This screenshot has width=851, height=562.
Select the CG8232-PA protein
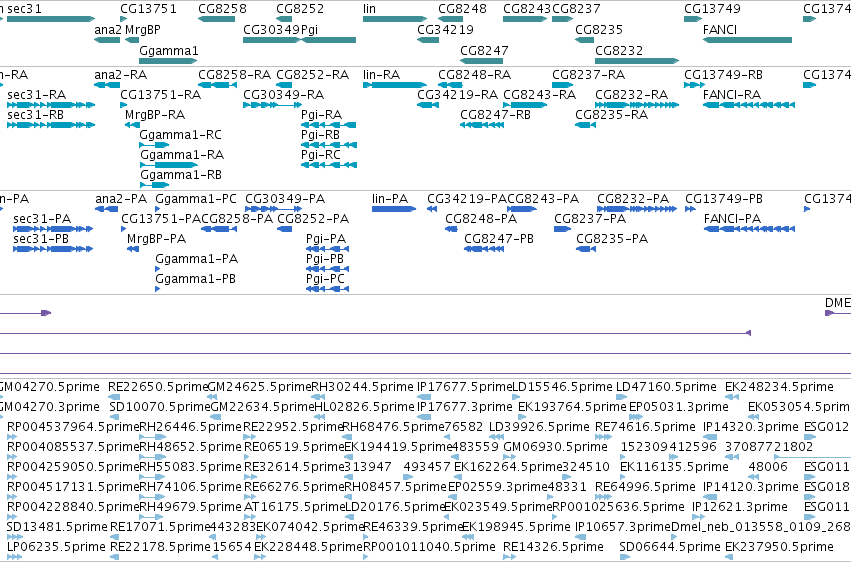tap(637, 209)
